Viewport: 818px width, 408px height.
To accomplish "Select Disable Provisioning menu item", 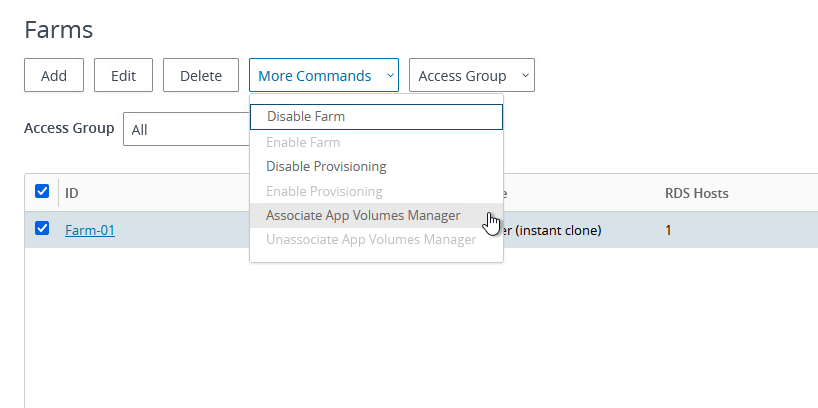I will (x=326, y=167).
